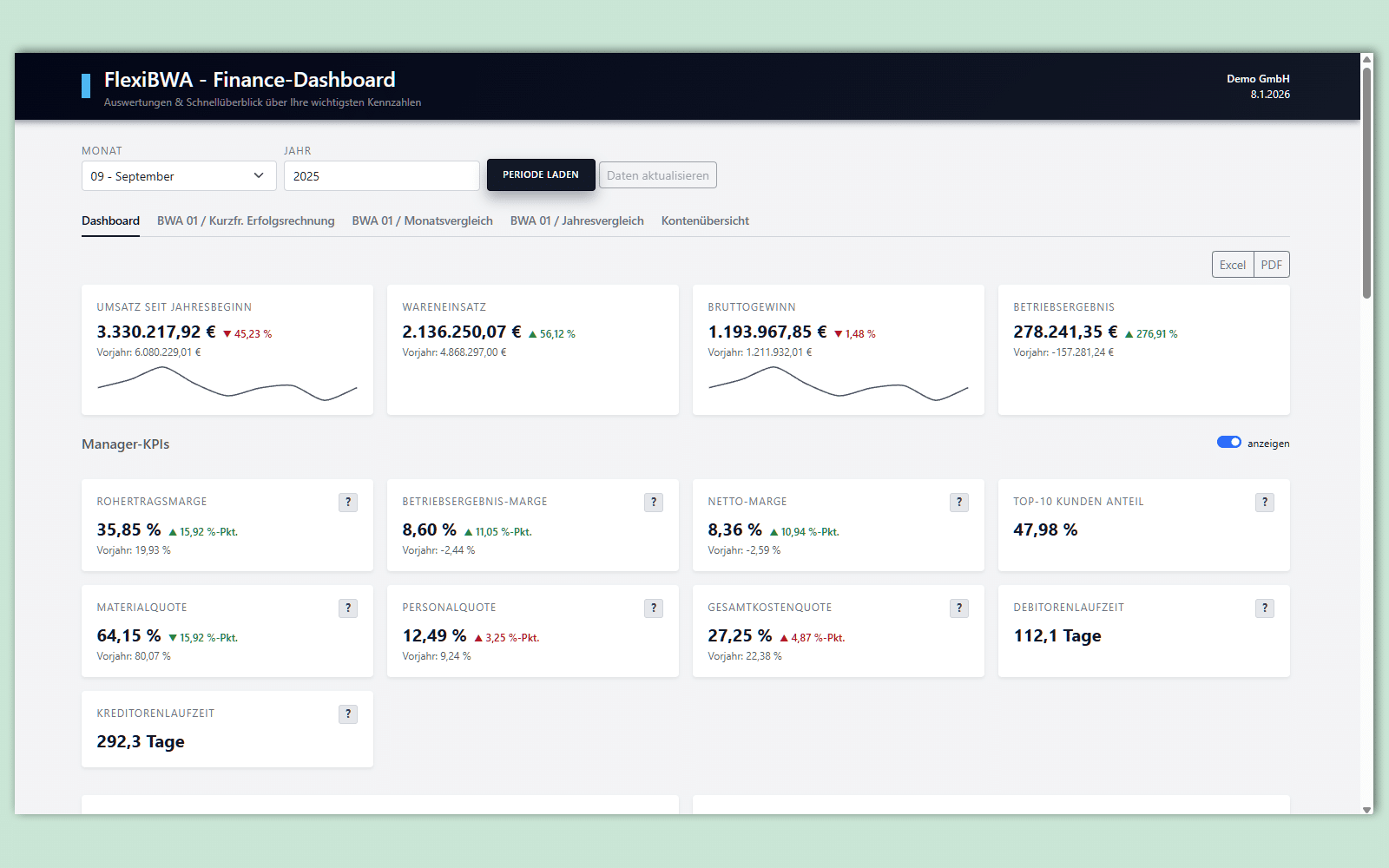Select the Kontenübersicht tab
Image resolution: width=1389 pixels, height=868 pixels.
pos(705,221)
